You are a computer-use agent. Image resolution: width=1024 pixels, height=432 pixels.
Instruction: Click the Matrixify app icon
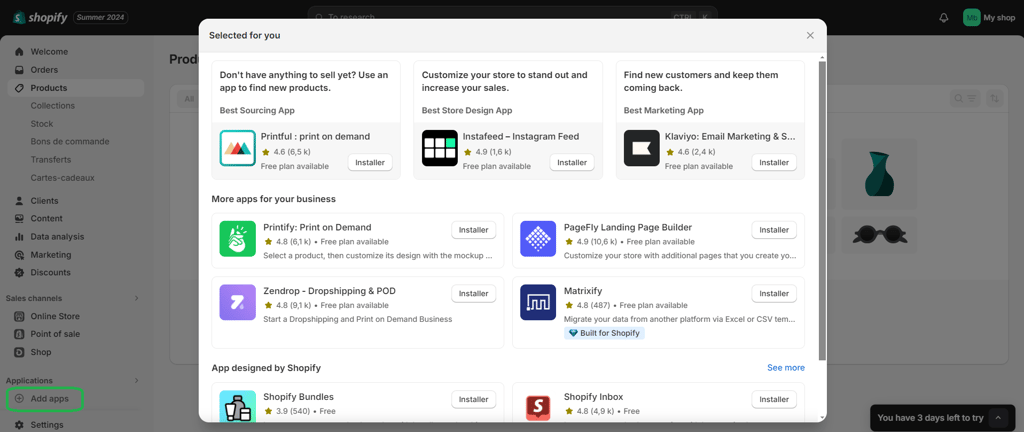click(537, 302)
